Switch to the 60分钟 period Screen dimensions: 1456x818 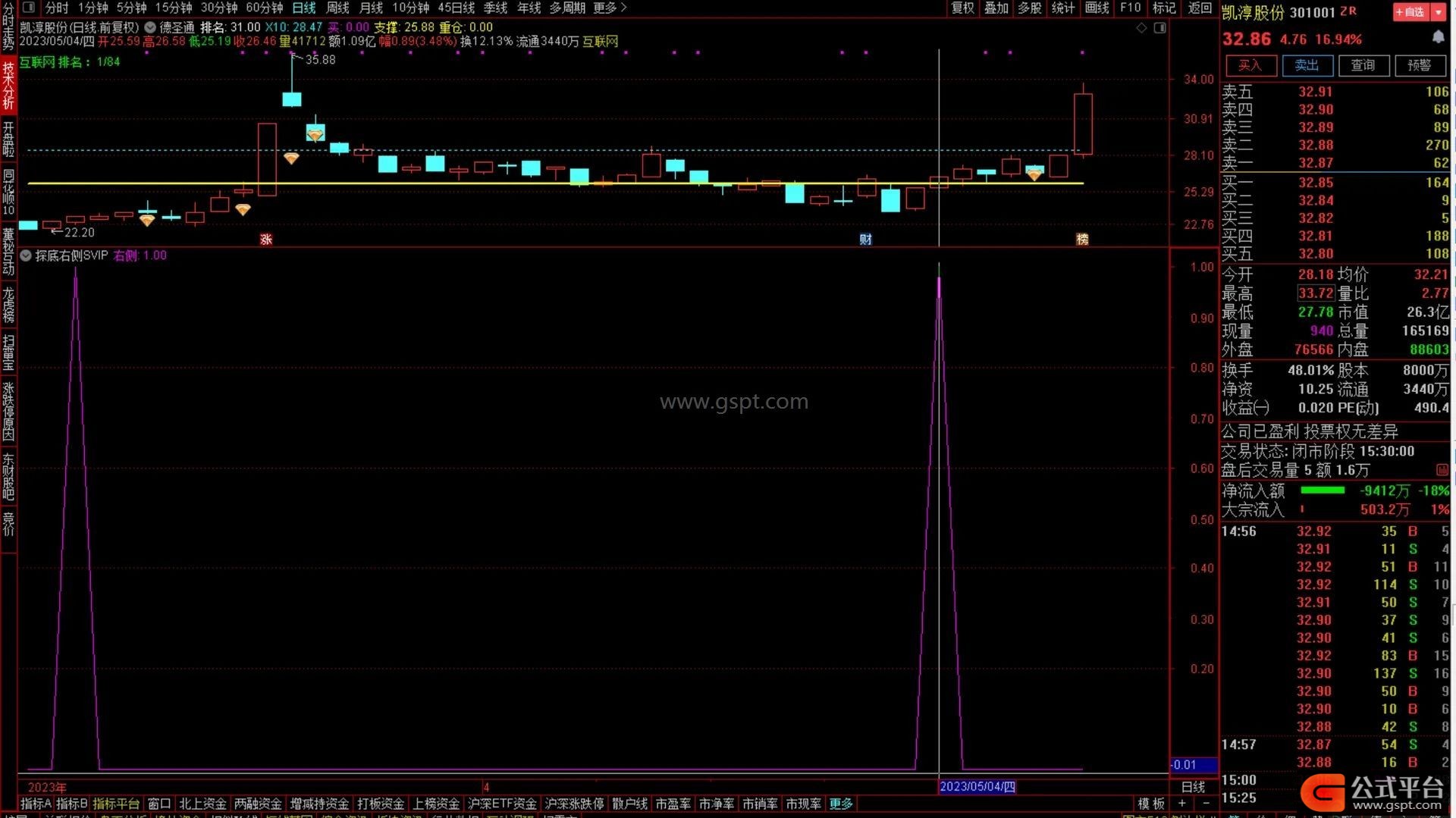[x=265, y=8]
